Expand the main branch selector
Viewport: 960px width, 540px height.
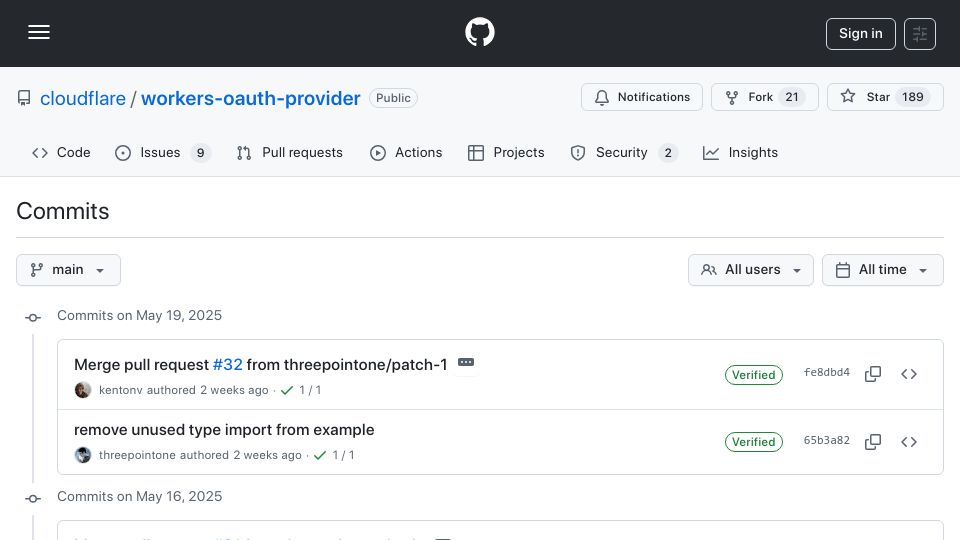pyautogui.click(x=69, y=270)
